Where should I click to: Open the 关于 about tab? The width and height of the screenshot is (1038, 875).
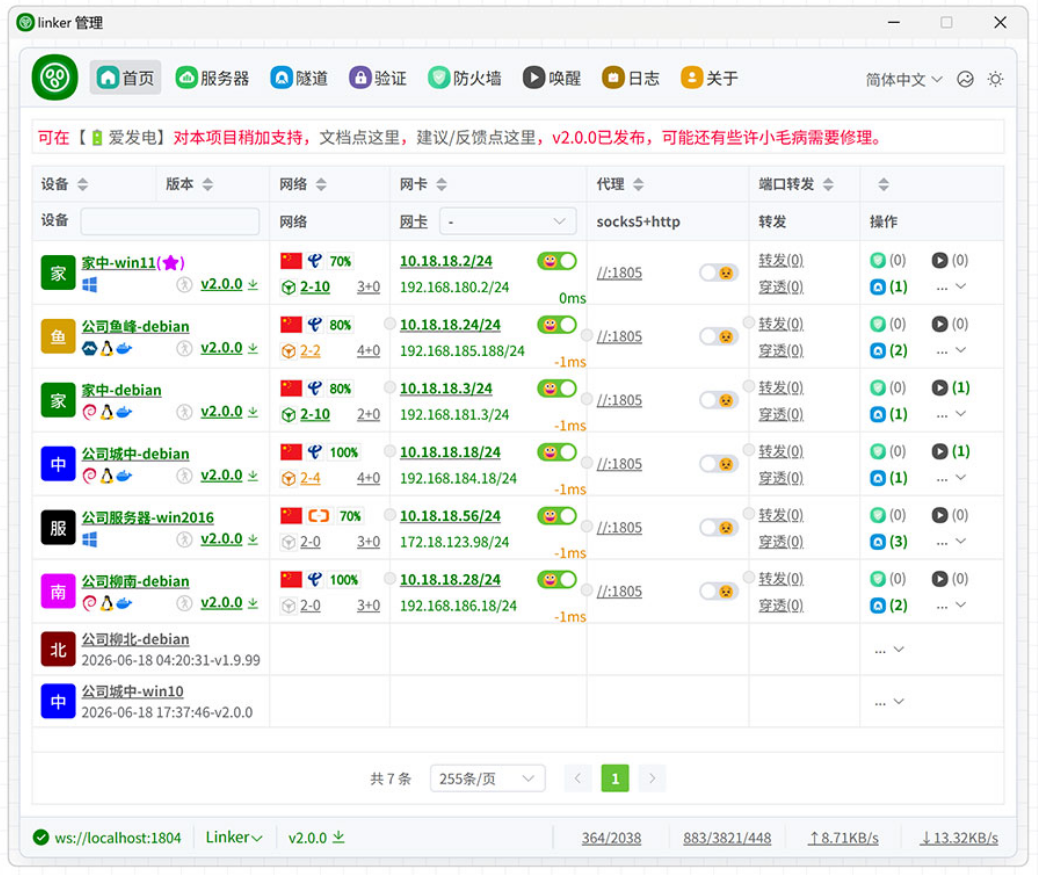(x=709, y=78)
